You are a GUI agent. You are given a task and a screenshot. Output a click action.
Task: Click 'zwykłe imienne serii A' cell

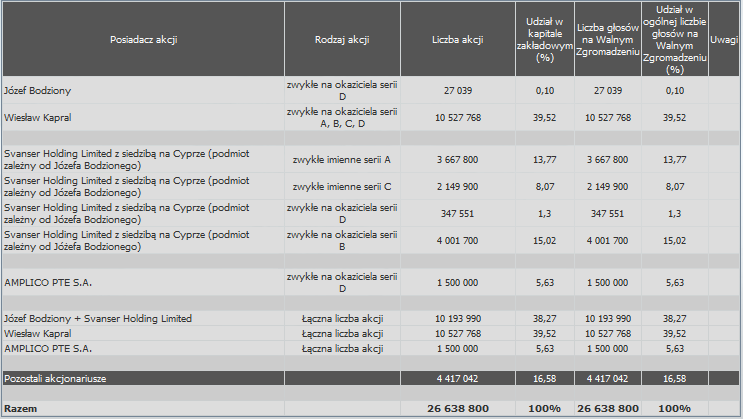pyautogui.click(x=342, y=160)
